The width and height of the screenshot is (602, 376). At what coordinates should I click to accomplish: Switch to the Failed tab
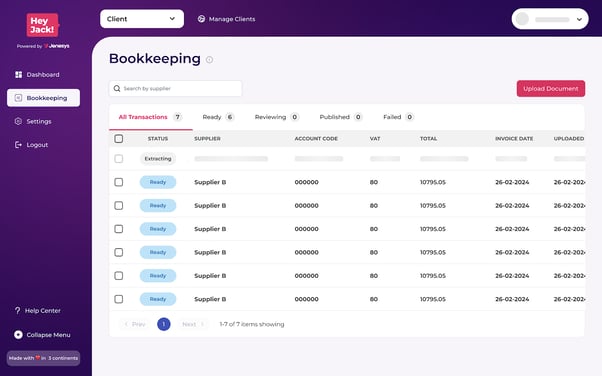pos(399,117)
